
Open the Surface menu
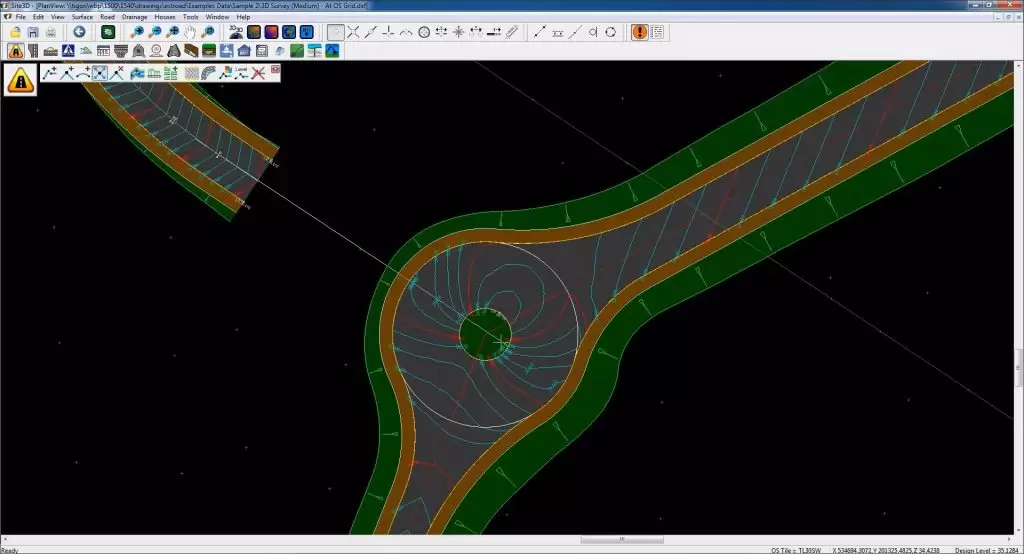82,17
